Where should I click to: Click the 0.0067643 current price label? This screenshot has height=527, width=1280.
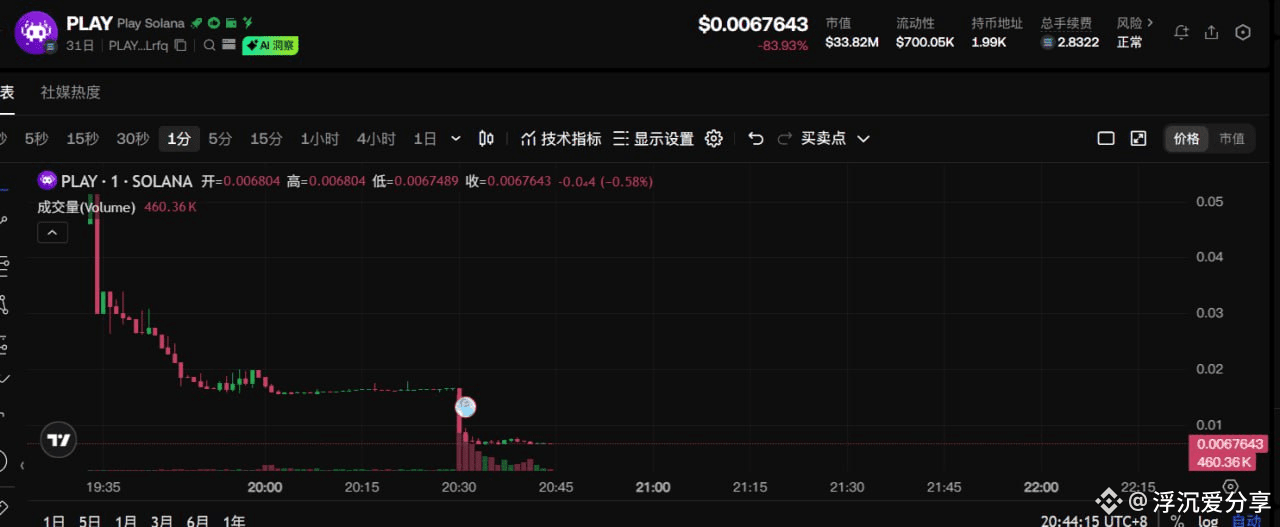1230,444
